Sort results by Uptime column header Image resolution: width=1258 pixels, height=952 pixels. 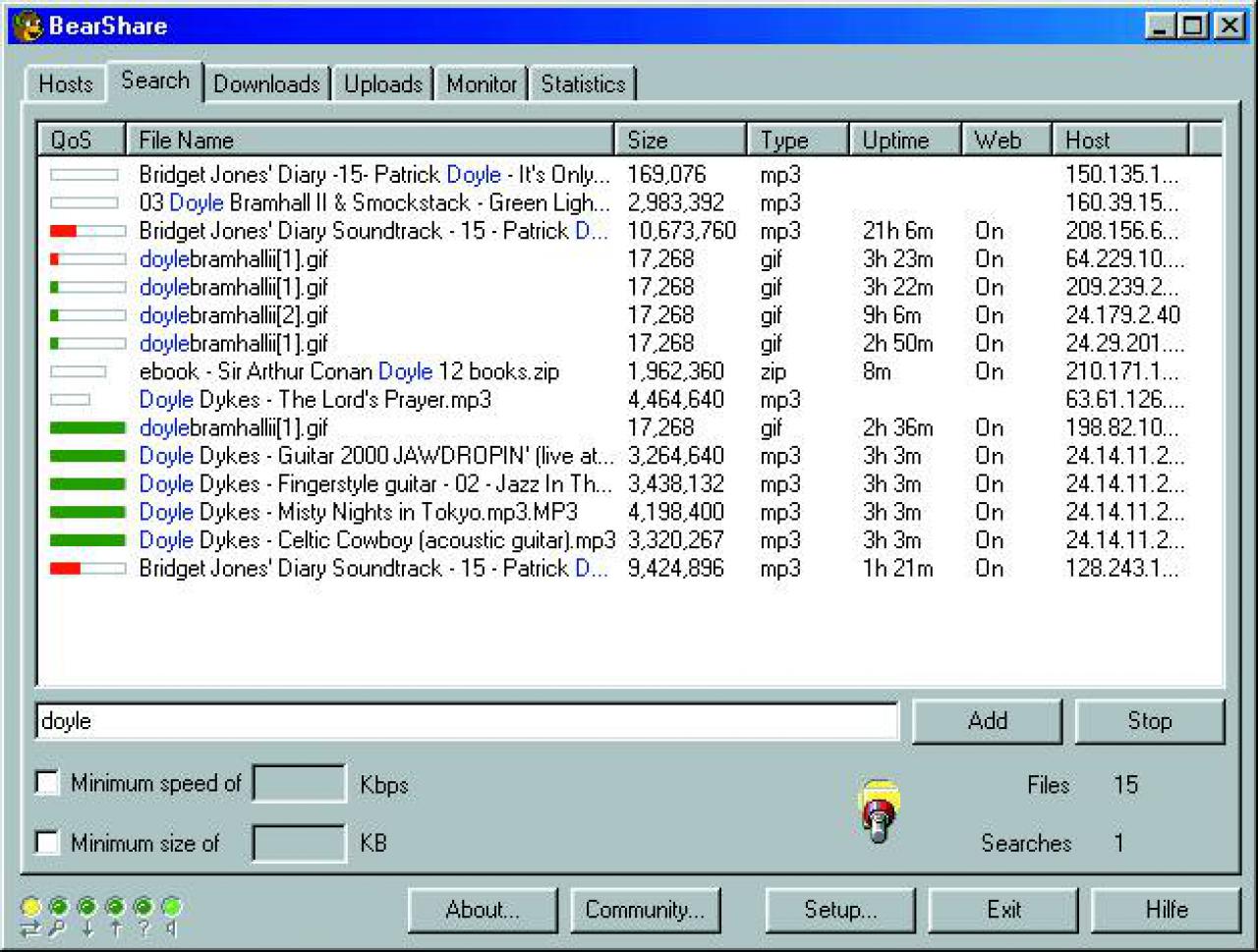tap(905, 140)
